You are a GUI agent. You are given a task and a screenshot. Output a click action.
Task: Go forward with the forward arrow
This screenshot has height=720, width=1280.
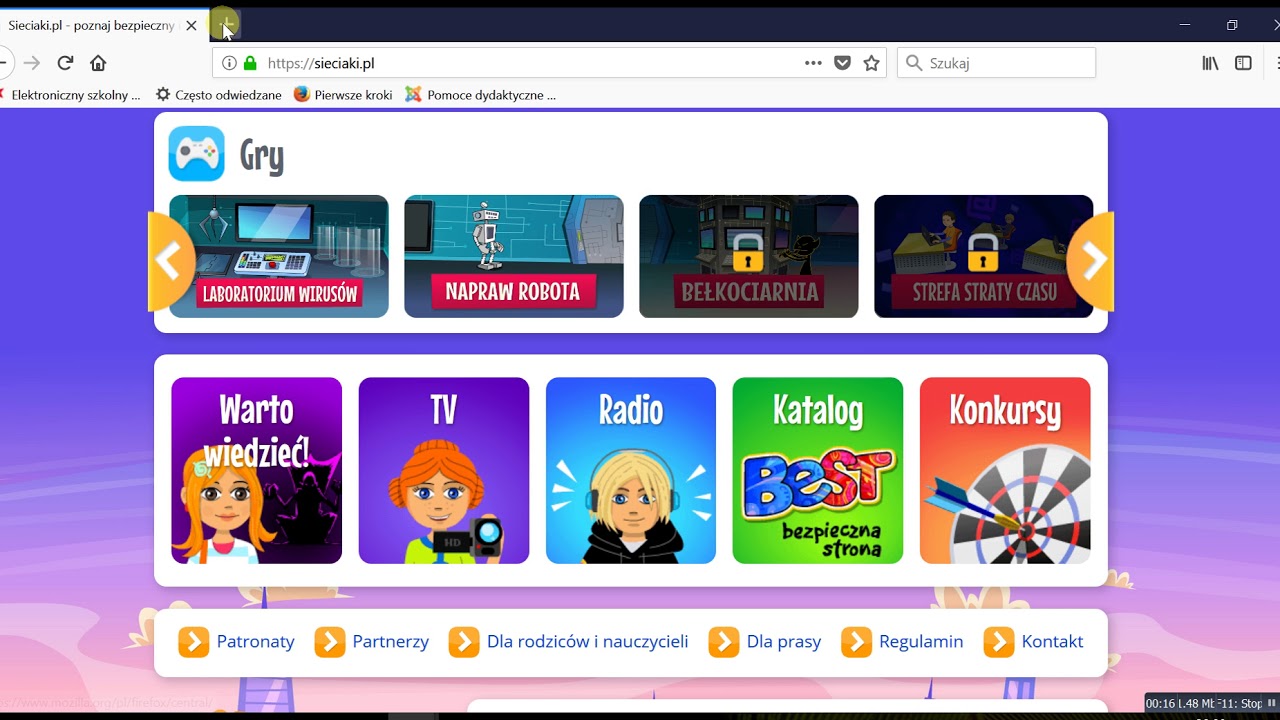(x=32, y=63)
